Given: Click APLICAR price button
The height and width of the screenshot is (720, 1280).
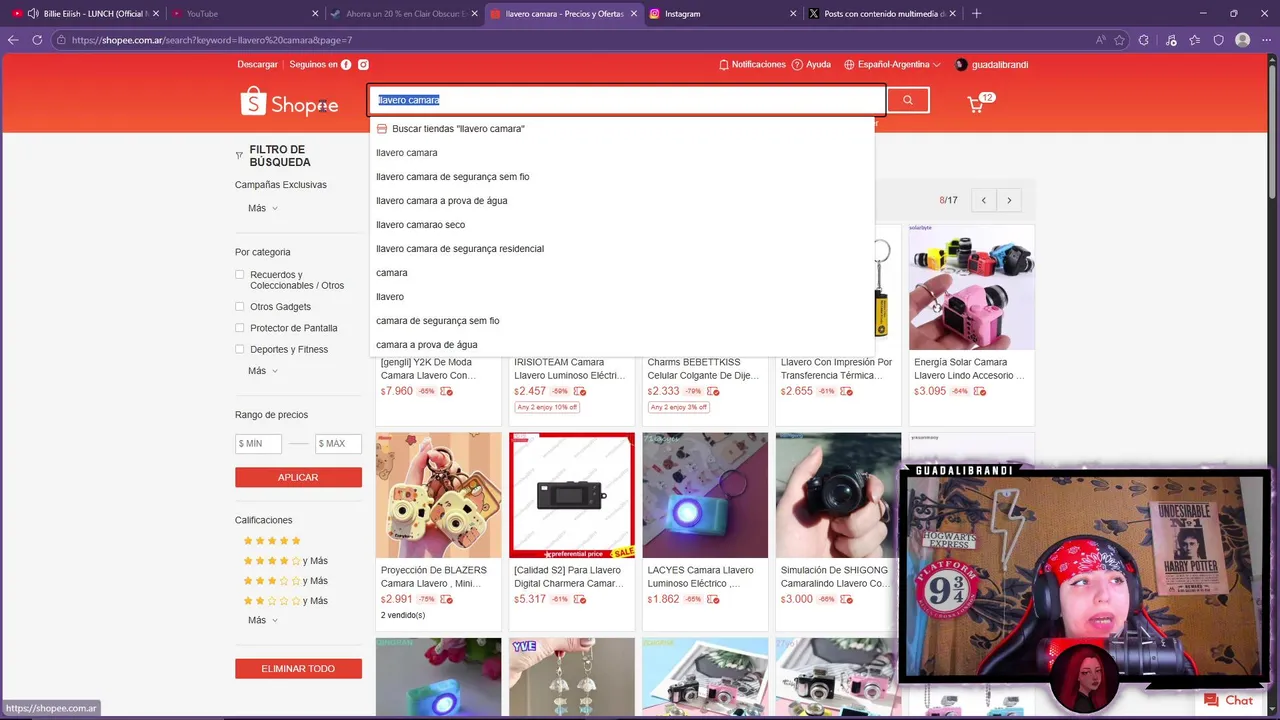Looking at the screenshot, I should click(298, 478).
